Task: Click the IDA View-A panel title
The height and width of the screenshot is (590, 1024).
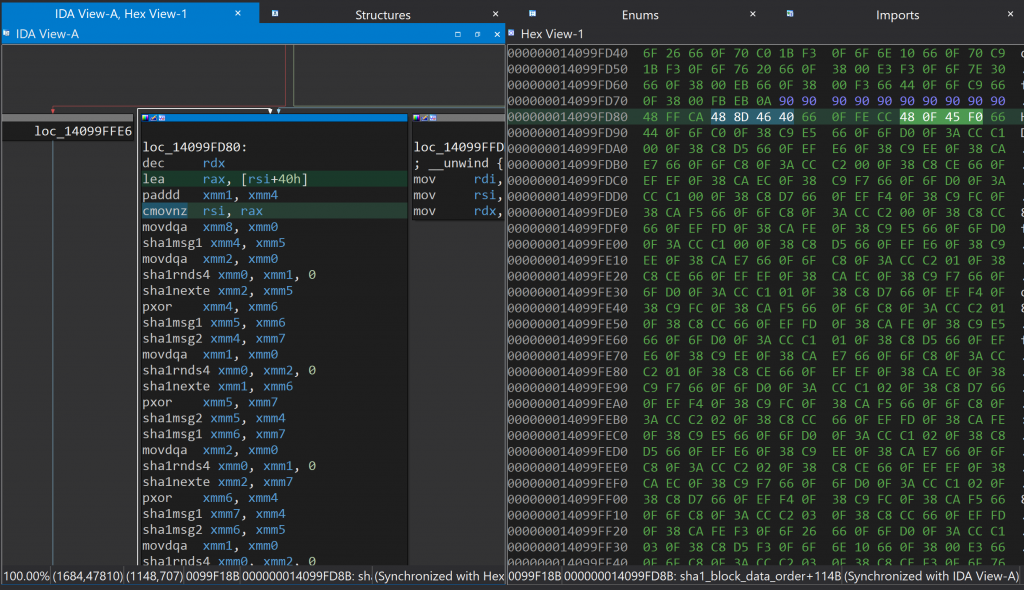Action: [x=47, y=34]
